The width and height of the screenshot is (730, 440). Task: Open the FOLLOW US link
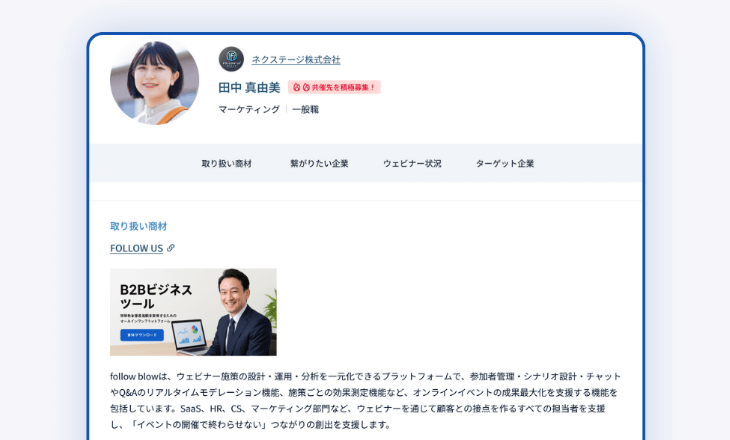click(136, 248)
